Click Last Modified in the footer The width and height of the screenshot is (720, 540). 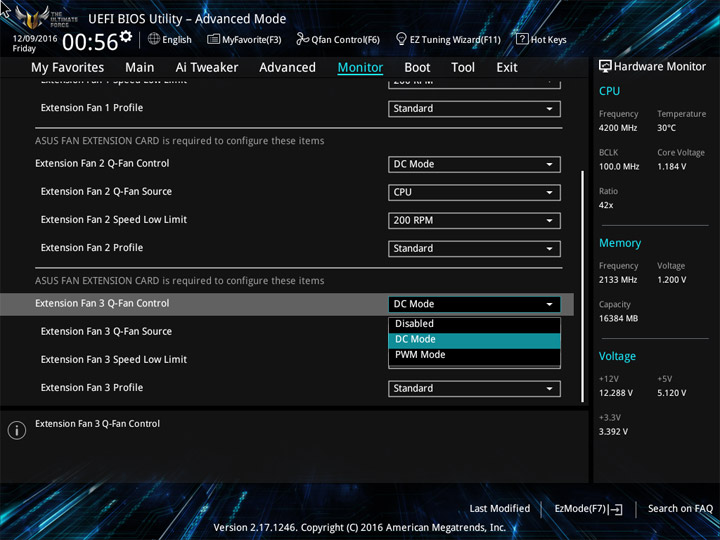tap(500, 508)
